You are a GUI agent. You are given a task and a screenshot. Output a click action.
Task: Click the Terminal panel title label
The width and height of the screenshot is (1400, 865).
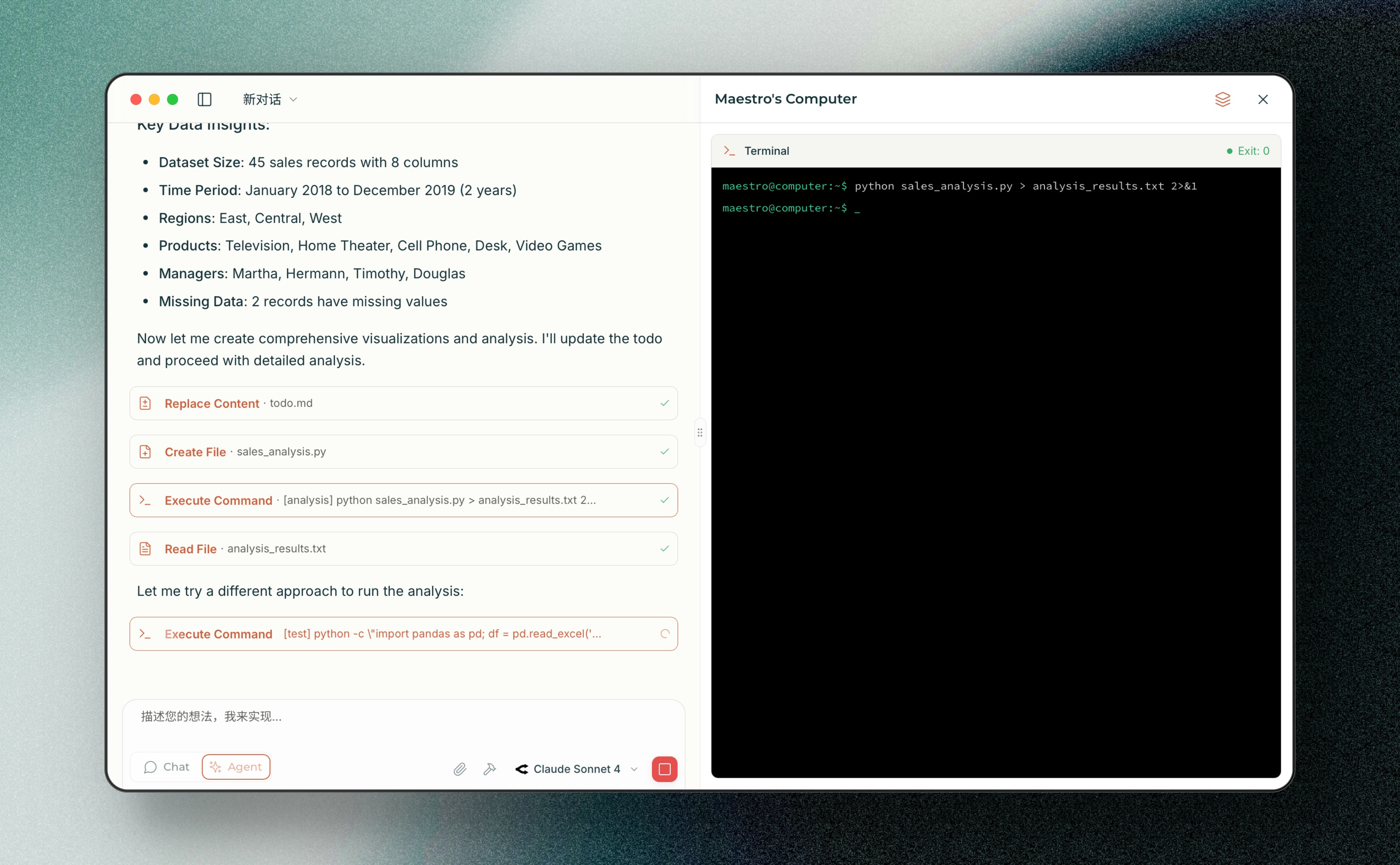(x=767, y=151)
